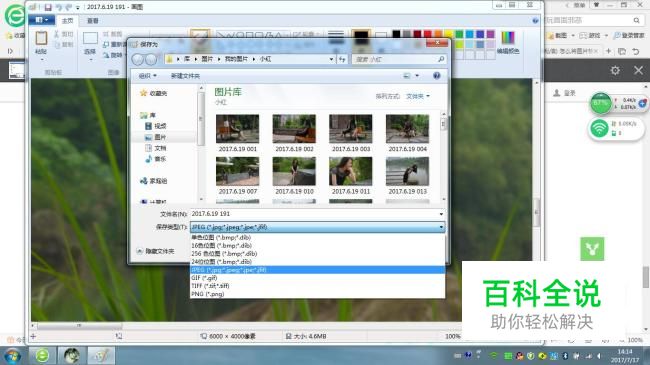The height and width of the screenshot is (365, 650).
Task: Open the view options dropdown arrow in the dialog toolbar
Action: pyautogui.click(x=417, y=75)
